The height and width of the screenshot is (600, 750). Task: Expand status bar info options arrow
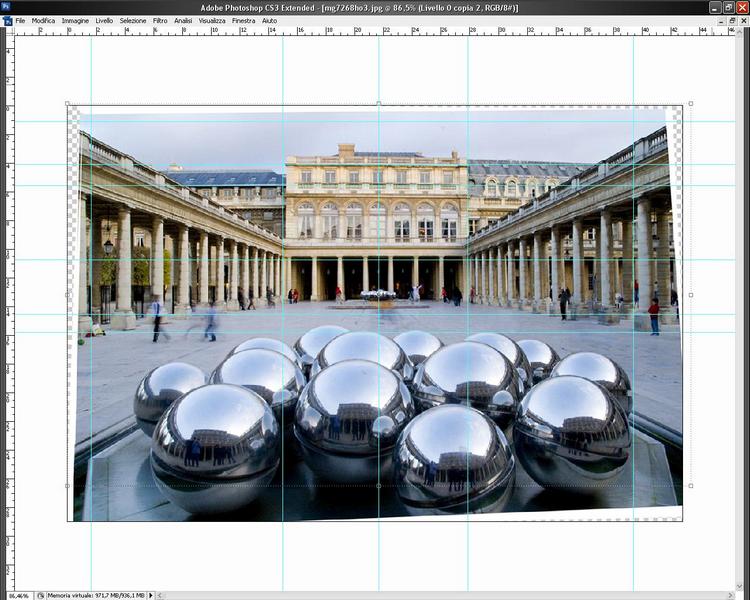151,595
